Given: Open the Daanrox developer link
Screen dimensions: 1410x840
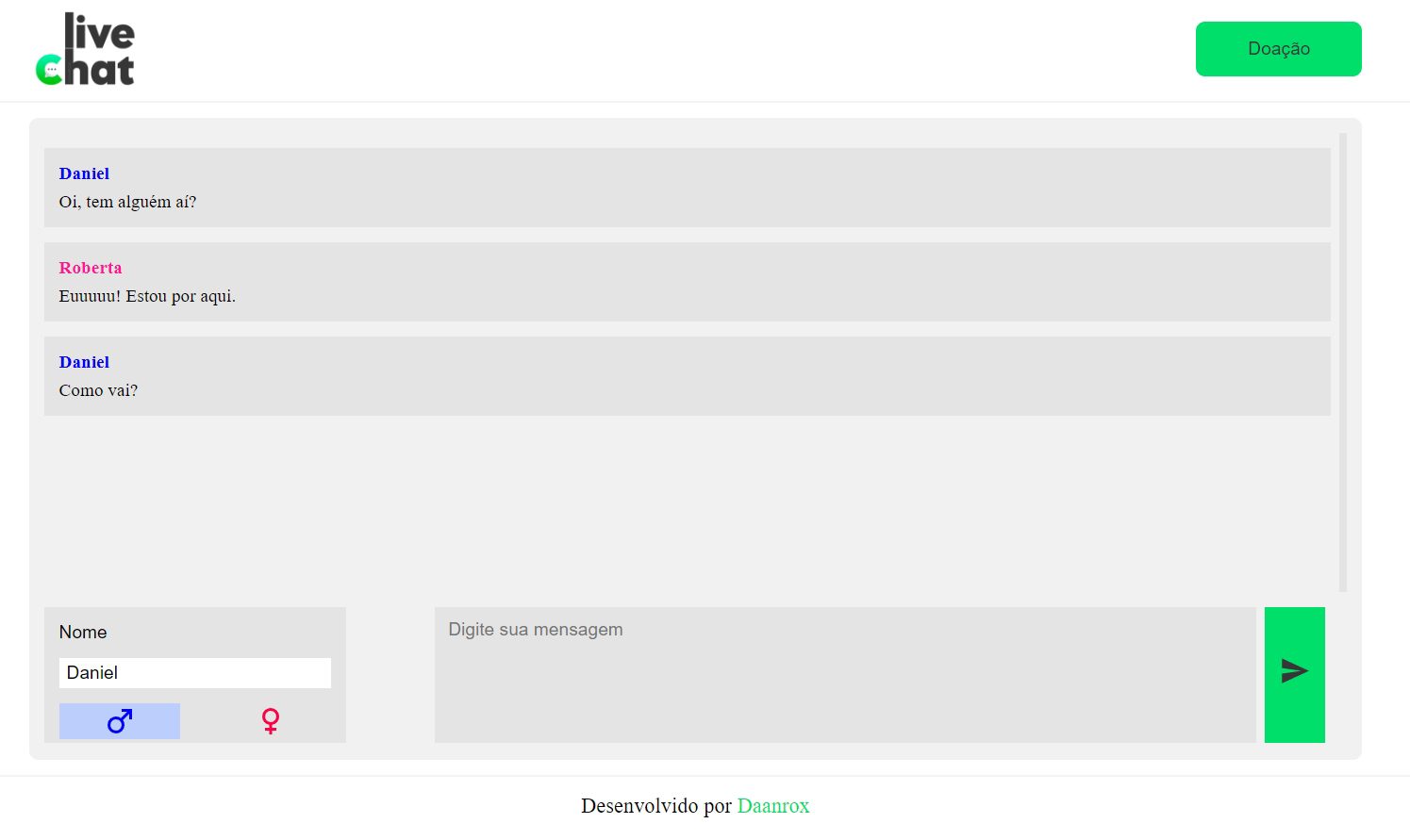Looking at the screenshot, I should [x=772, y=806].
